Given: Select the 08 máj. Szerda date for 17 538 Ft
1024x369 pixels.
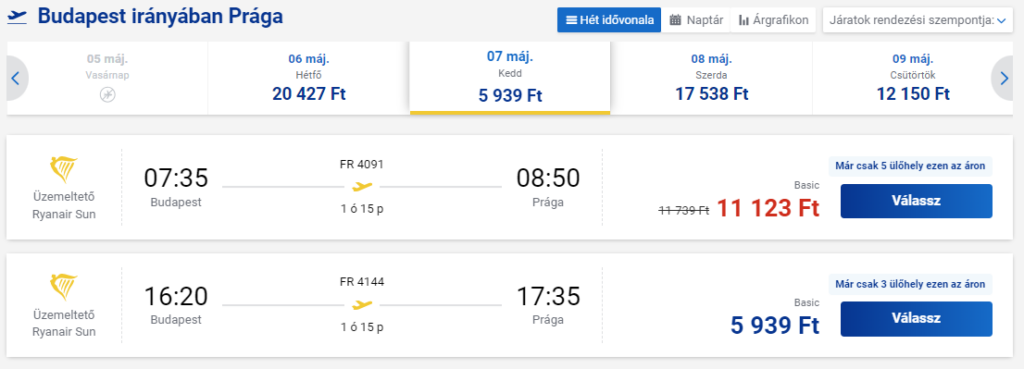Looking at the screenshot, I should pyautogui.click(x=711, y=79).
